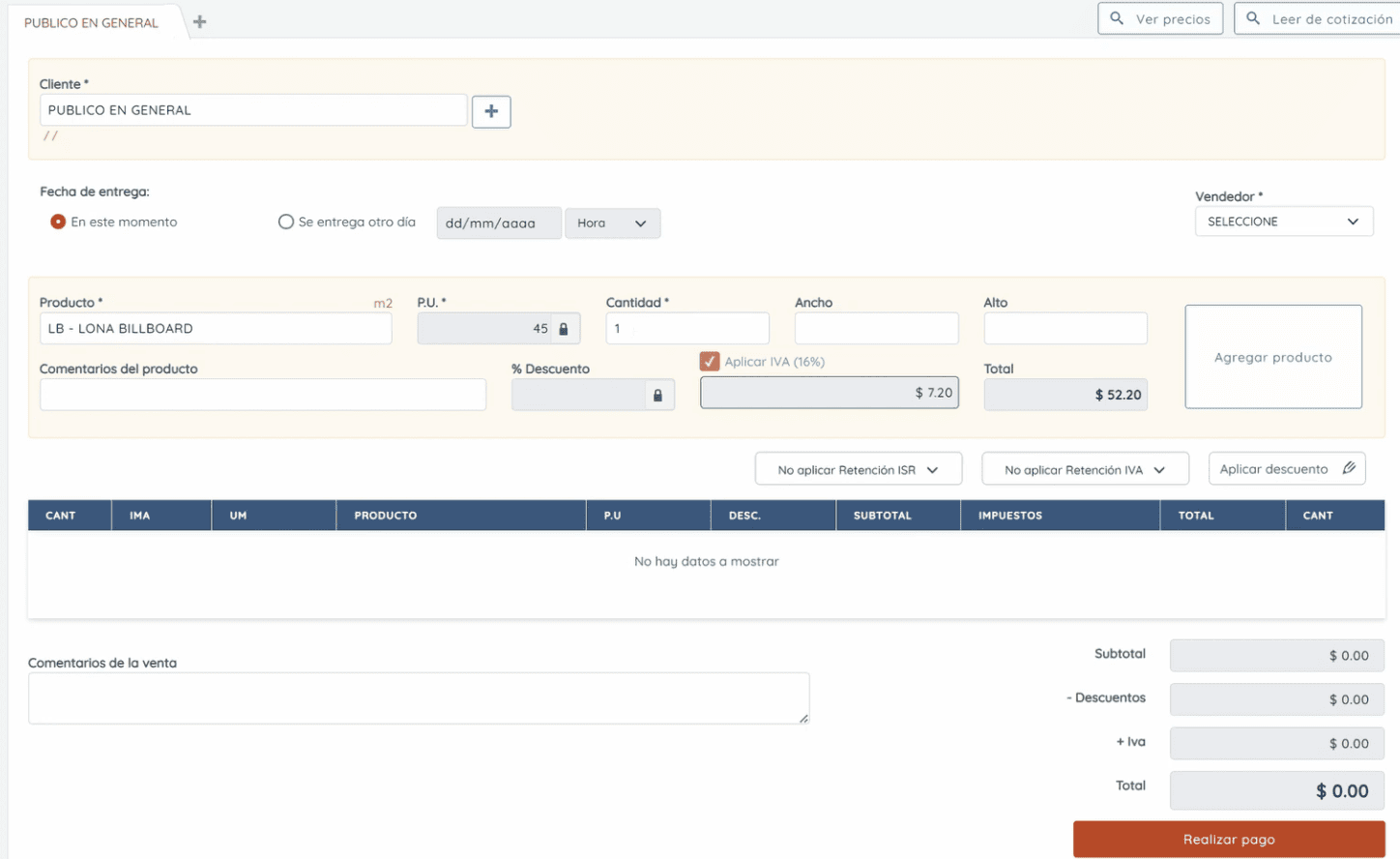This screenshot has width=1400, height=859.
Task: Open the No aplicar Retención IVA dropdown
Action: [1084, 470]
